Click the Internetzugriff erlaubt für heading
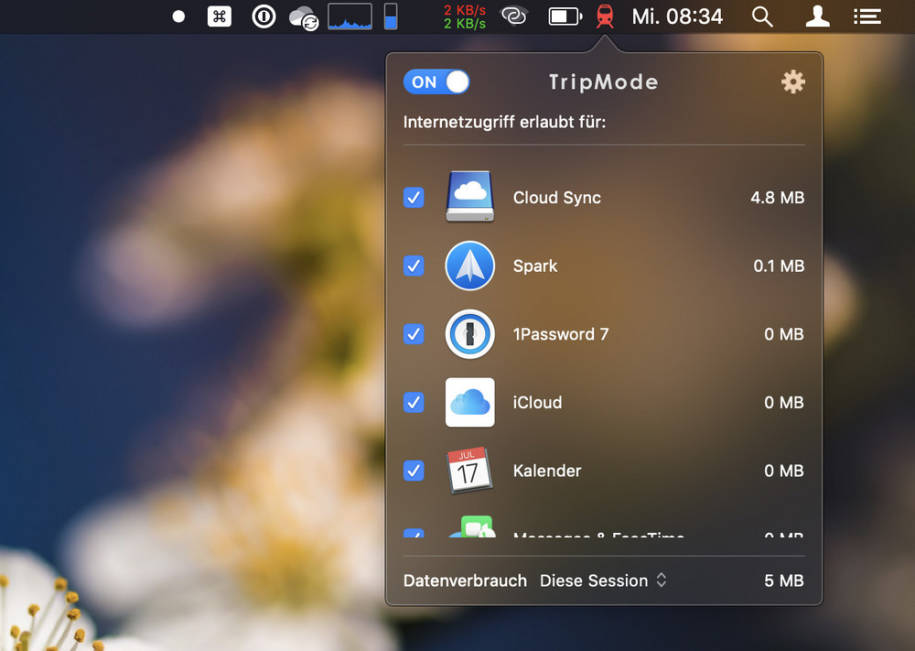The width and height of the screenshot is (915, 651). (505, 122)
